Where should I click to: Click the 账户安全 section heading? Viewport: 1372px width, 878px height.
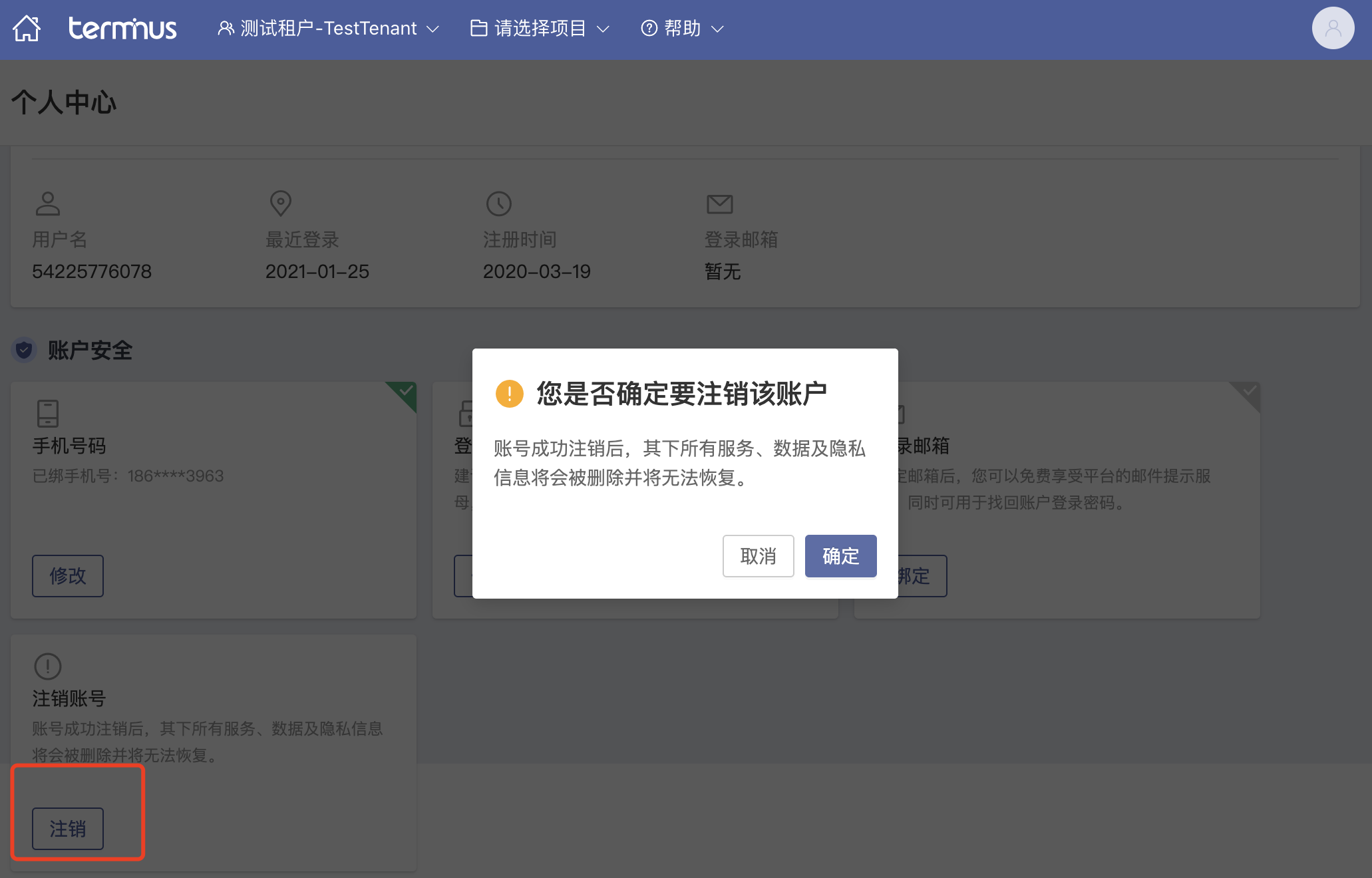tap(90, 351)
